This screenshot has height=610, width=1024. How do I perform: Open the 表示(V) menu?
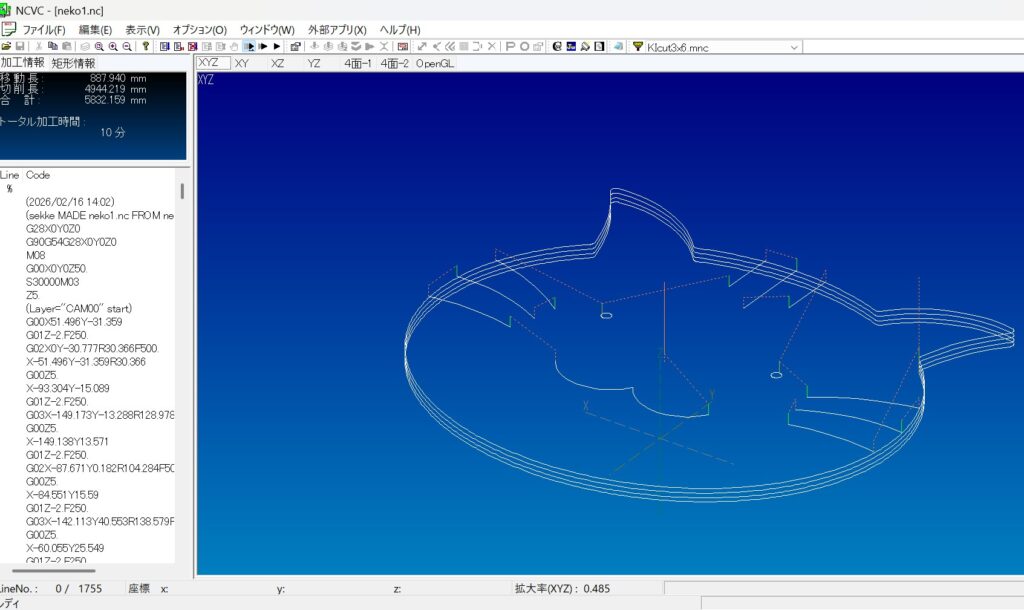(x=142, y=29)
